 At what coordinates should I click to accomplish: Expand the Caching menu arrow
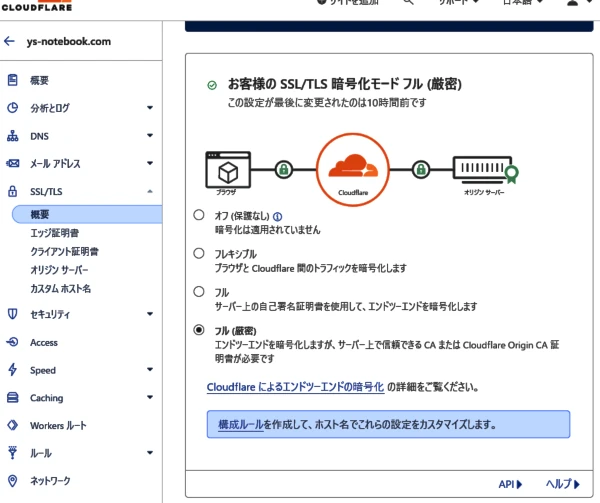pos(149,398)
